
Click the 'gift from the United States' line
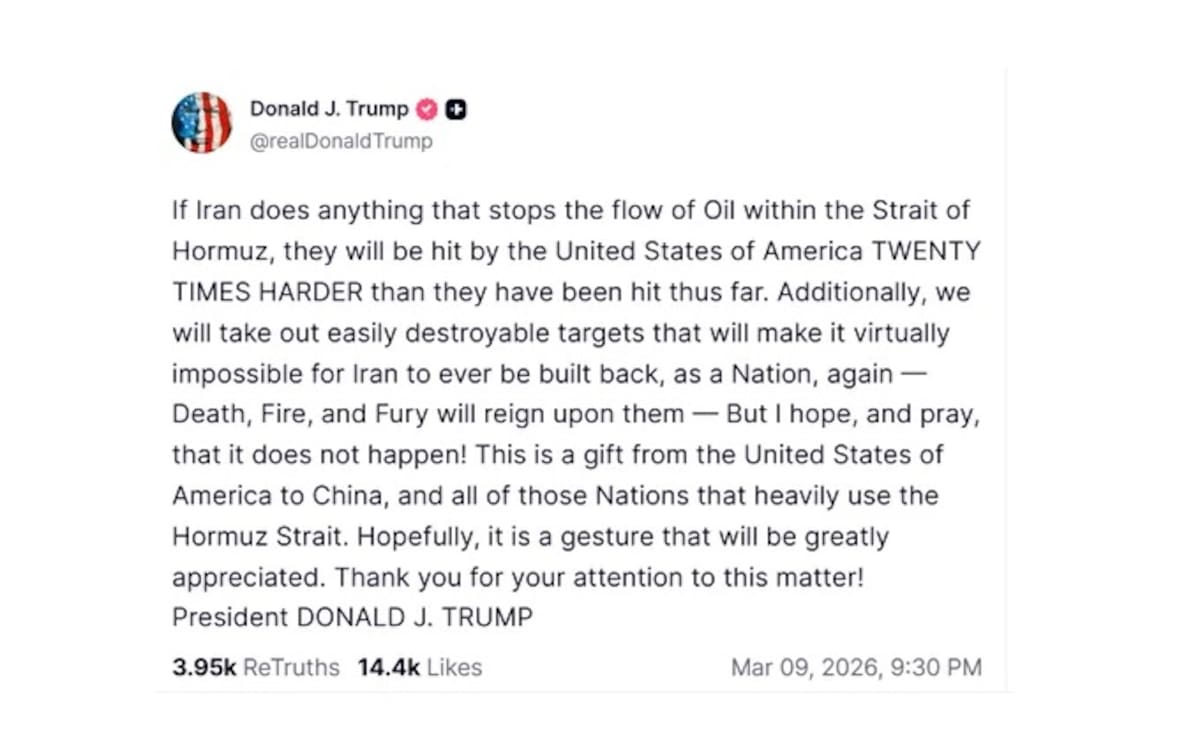point(558,455)
